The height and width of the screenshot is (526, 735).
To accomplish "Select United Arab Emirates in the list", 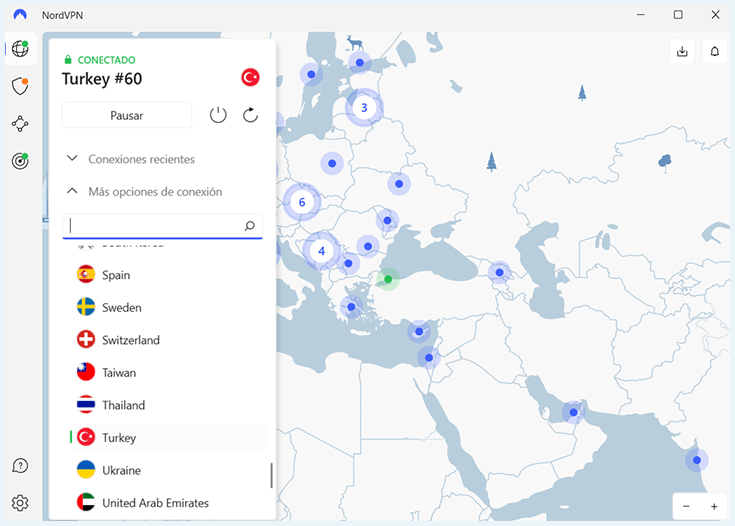I will click(x=169, y=503).
